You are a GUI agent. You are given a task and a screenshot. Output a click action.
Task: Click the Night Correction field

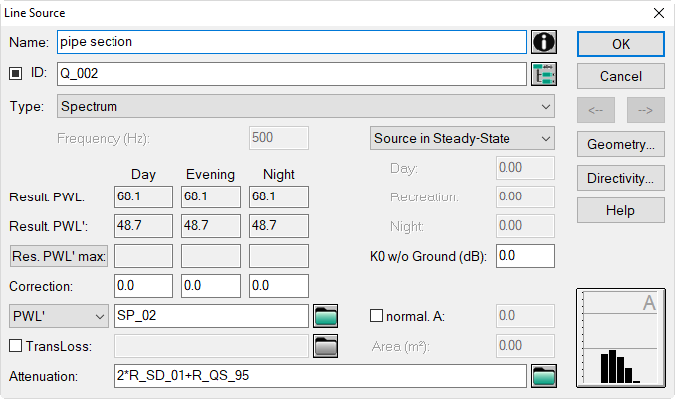pyautogui.click(x=279, y=286)
